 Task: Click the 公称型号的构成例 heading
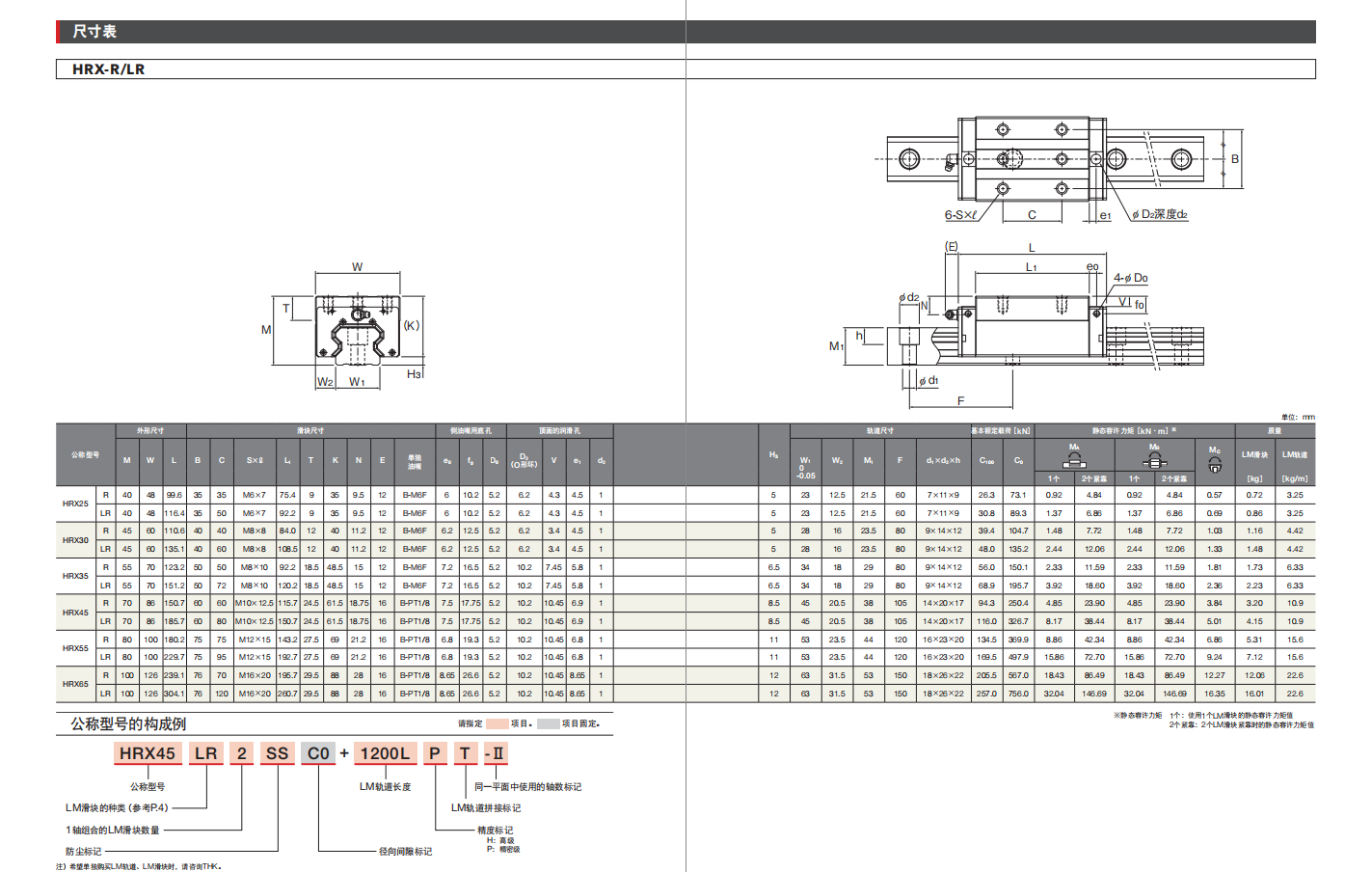point(128,724)
